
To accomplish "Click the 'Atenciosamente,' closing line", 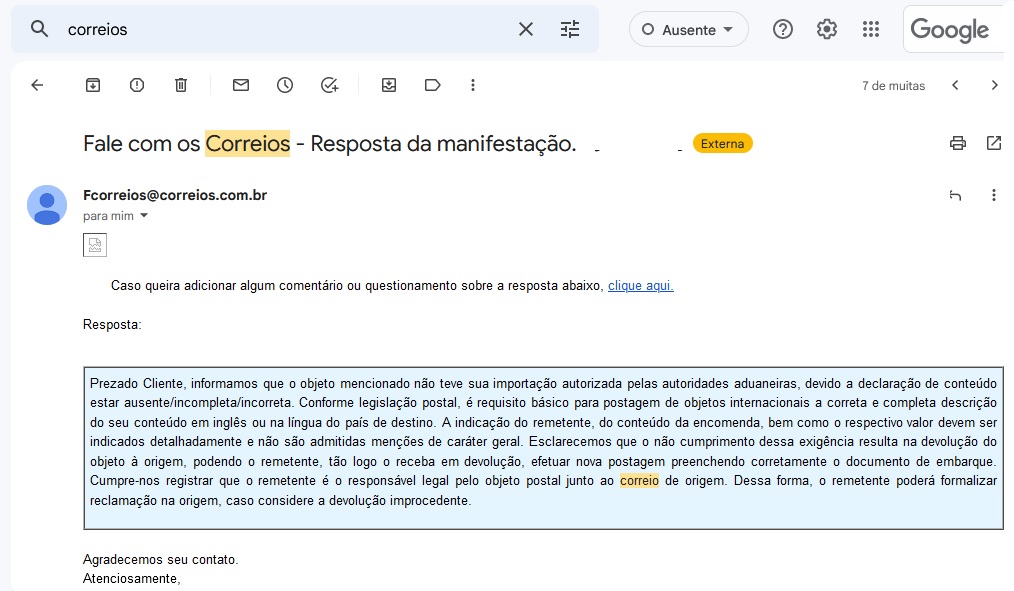I will pos(131,579).
